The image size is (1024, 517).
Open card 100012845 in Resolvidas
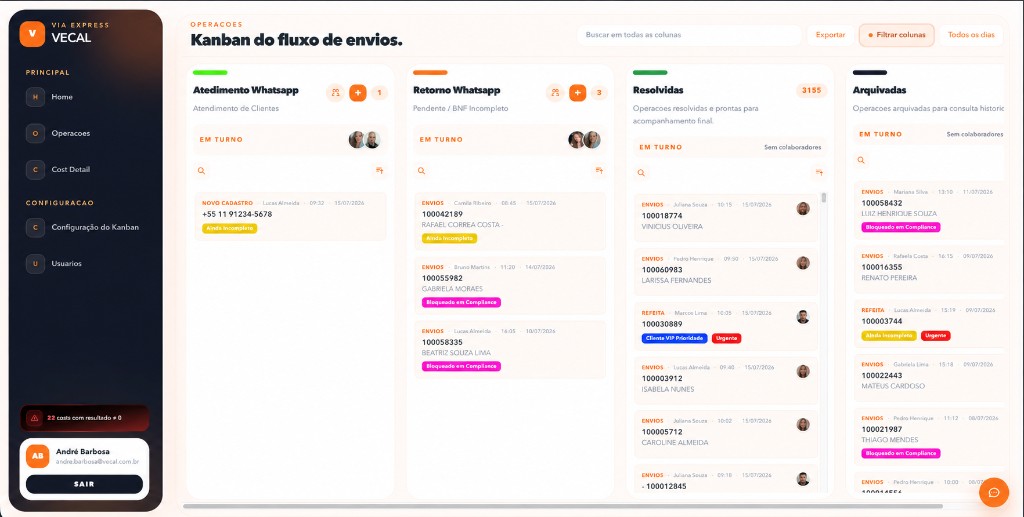coord(726,478)
